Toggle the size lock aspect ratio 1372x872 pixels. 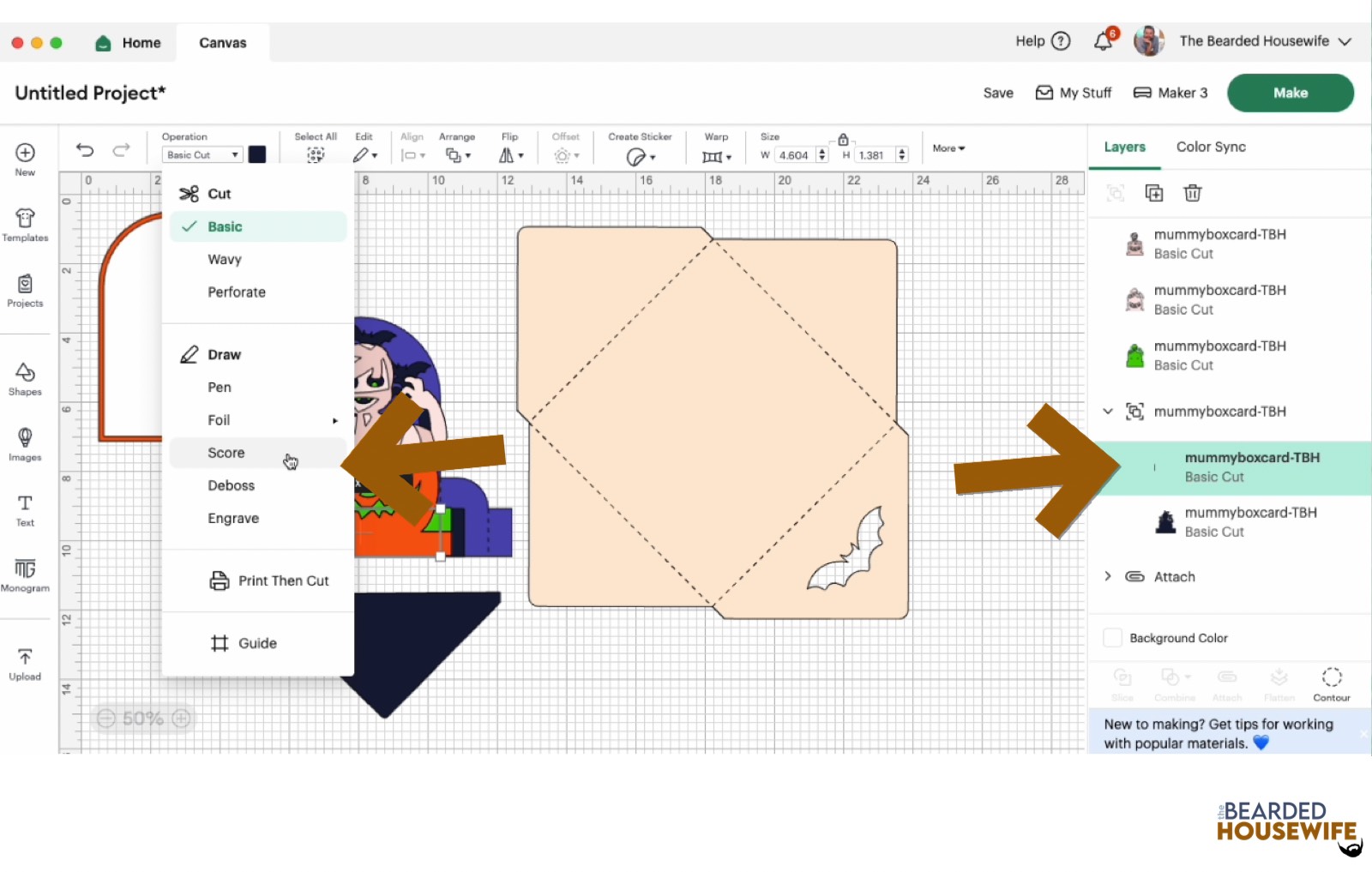pyautogui.click(x=843, y=140)
